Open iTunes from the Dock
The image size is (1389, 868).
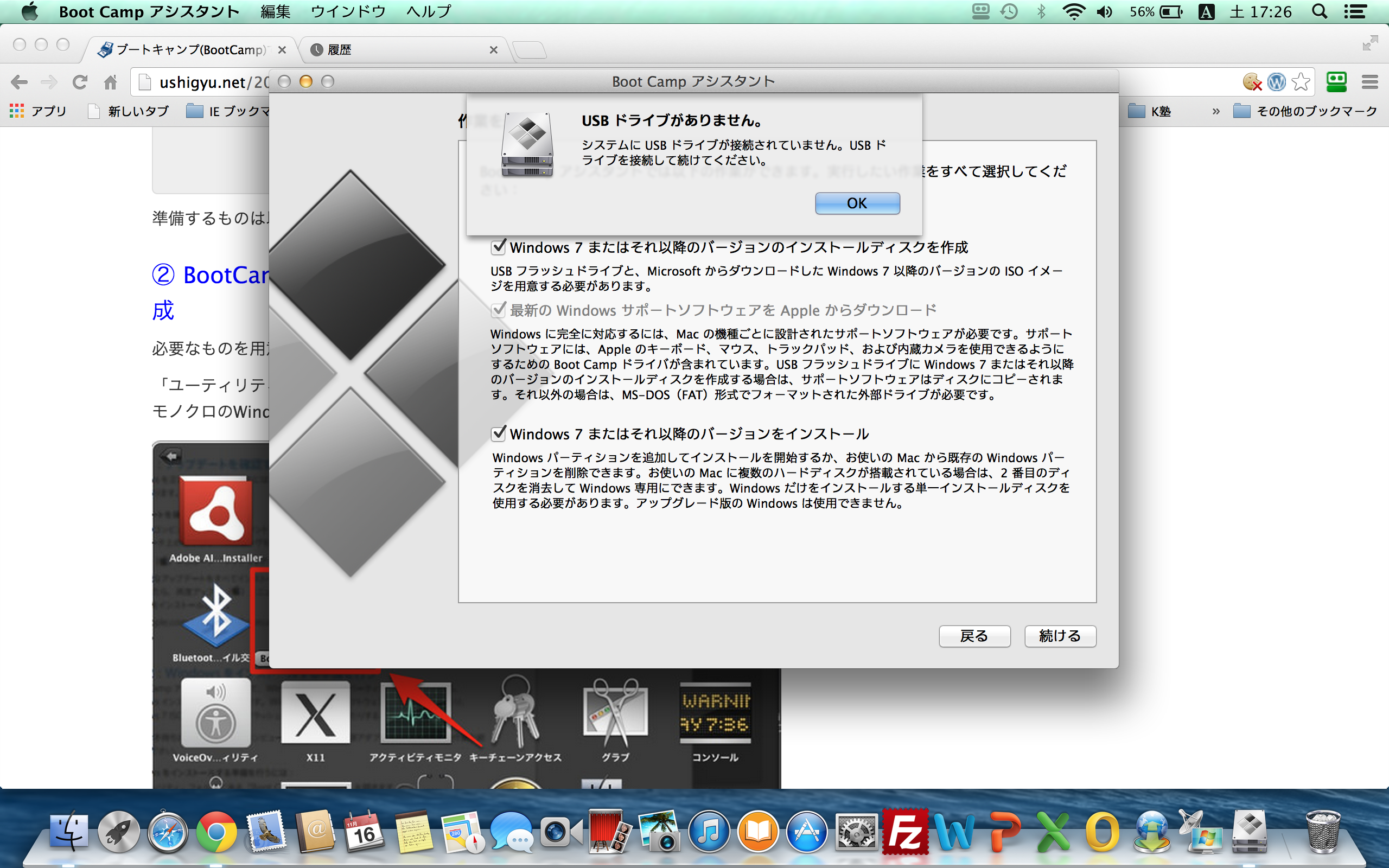coord(709,832)
